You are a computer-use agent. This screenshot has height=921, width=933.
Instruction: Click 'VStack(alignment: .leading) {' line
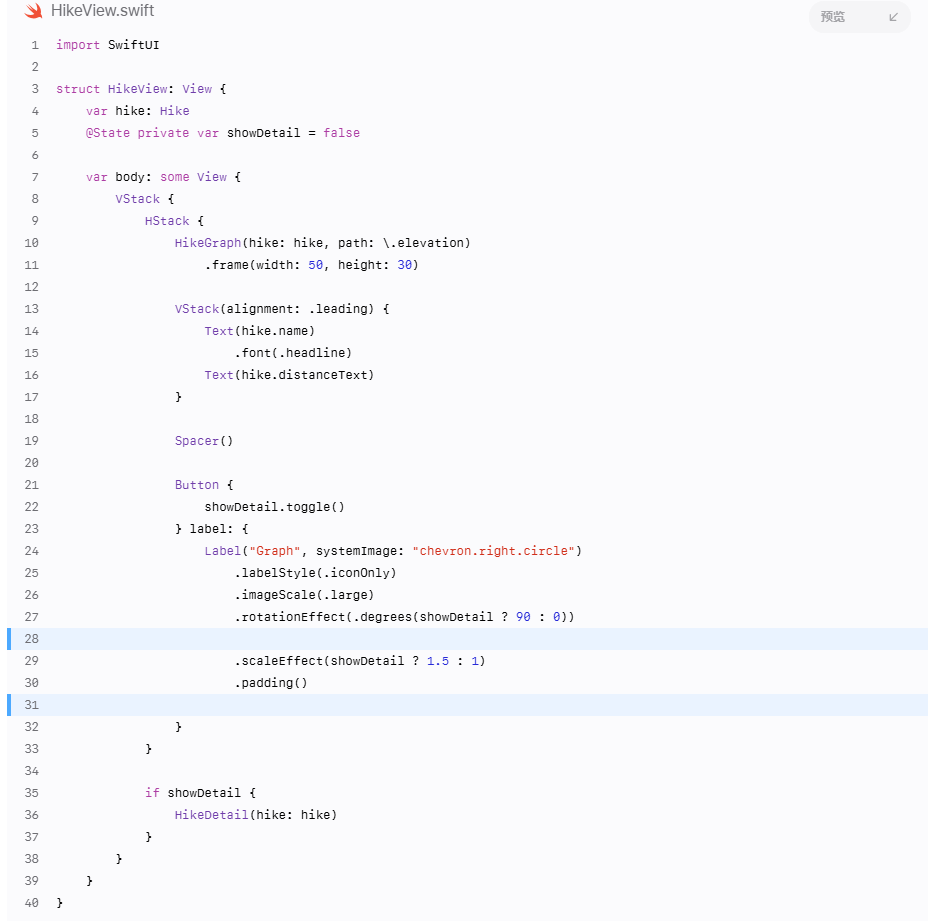(x=282, y=309)
